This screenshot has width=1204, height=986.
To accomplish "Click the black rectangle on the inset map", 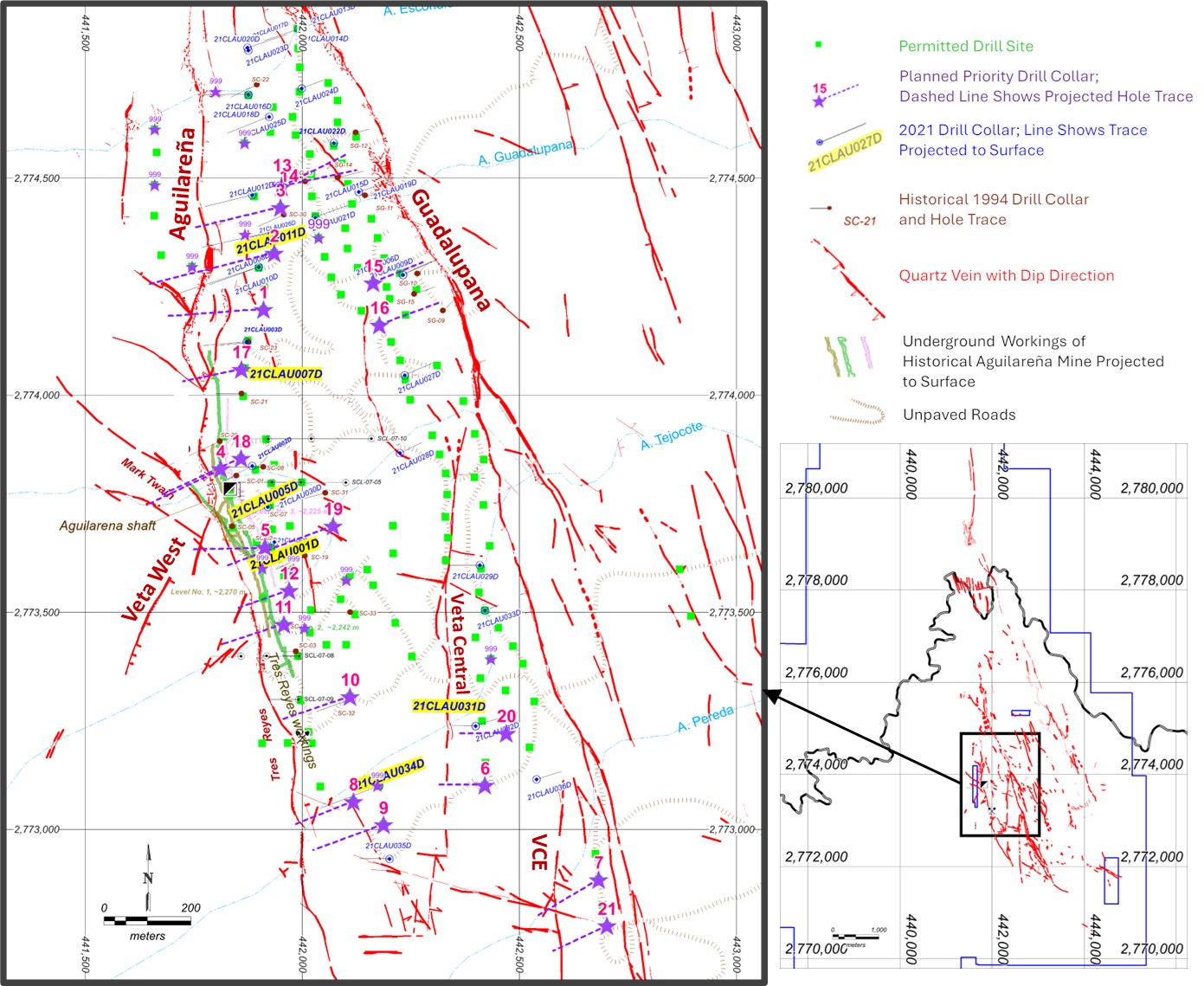I will pos(1000,784).
